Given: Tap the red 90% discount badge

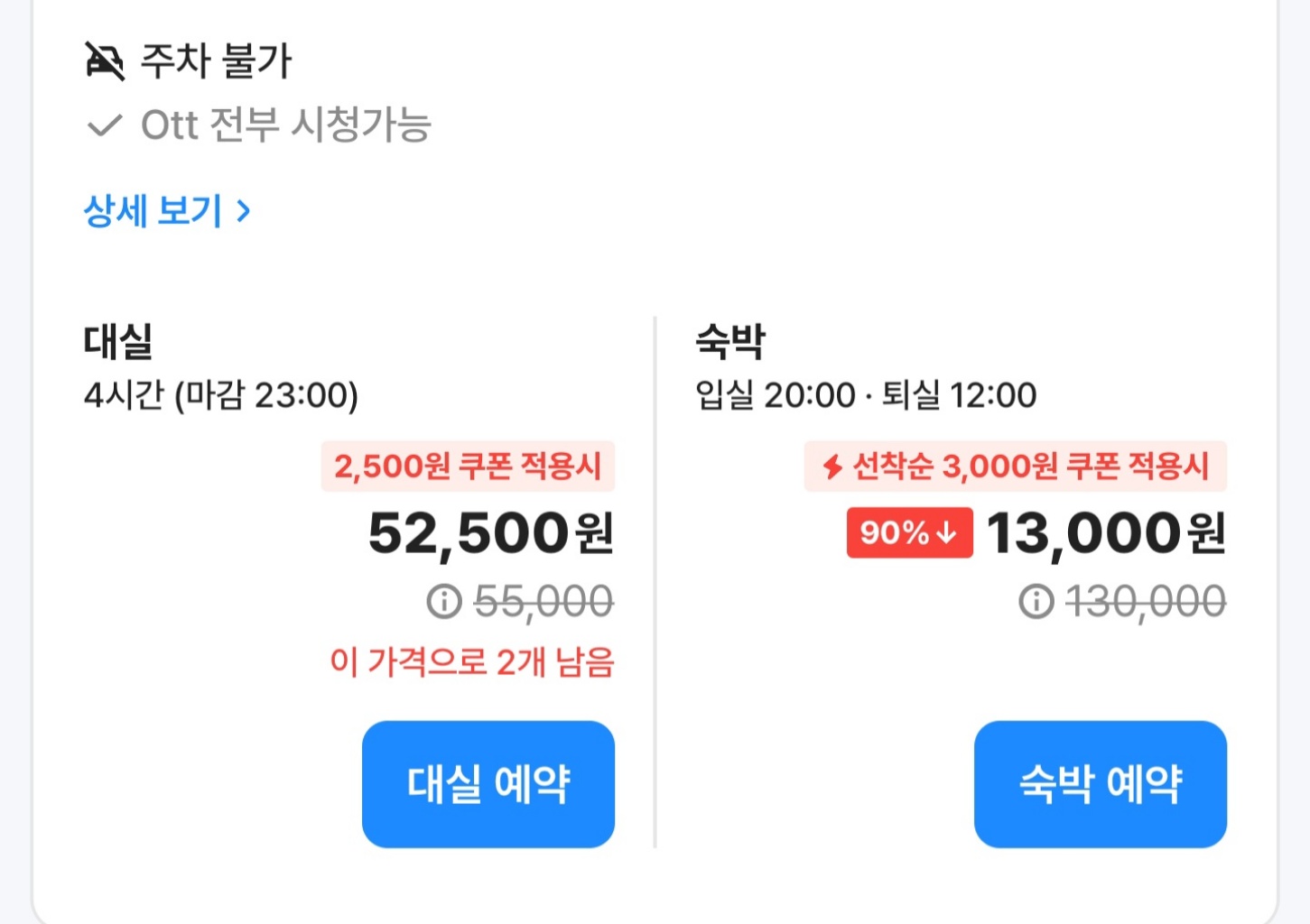Looking at the screenshot, I should click(909, 532).
